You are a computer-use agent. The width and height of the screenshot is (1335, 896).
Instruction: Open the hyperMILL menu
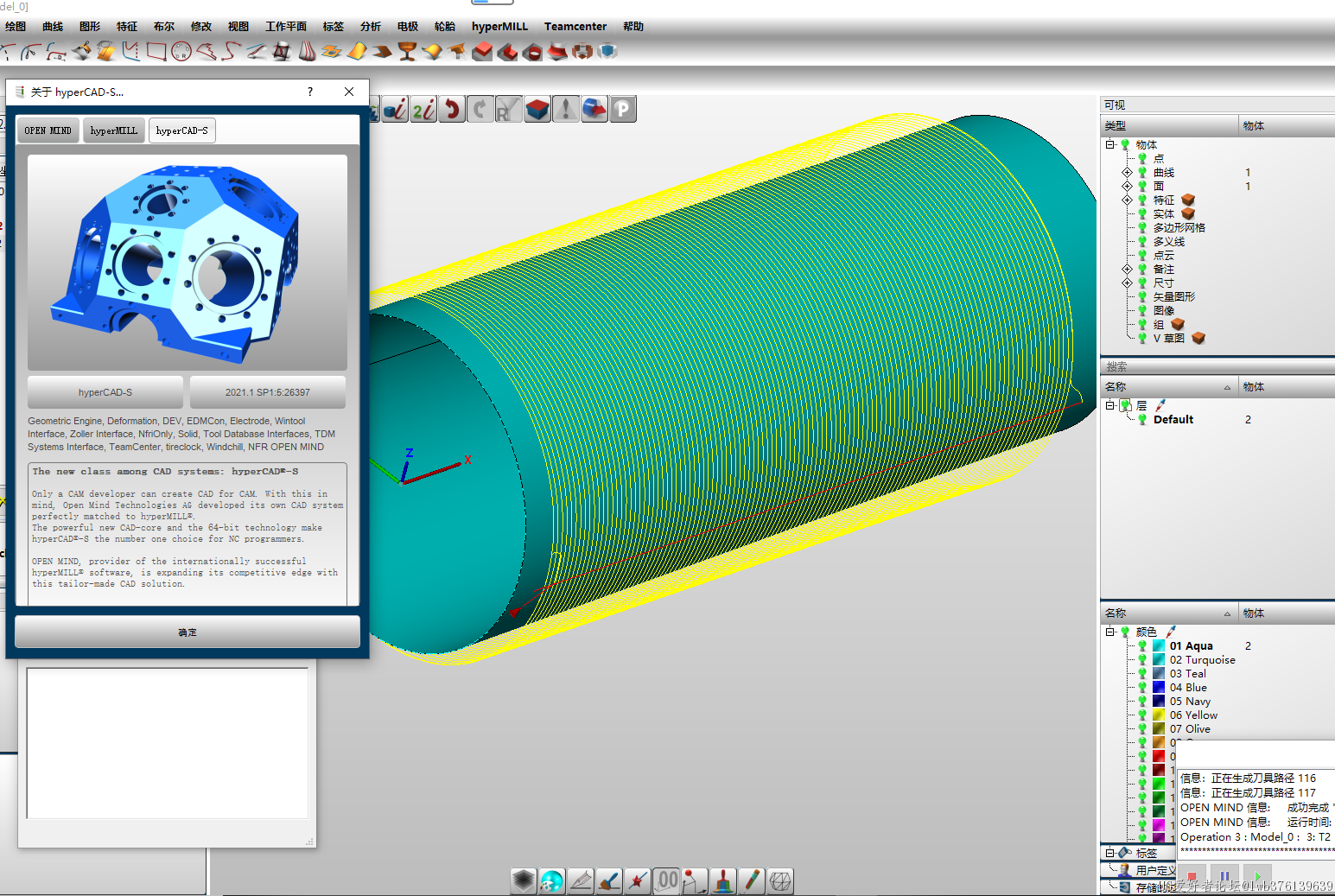pyautogui.click(x=499, y=27)
